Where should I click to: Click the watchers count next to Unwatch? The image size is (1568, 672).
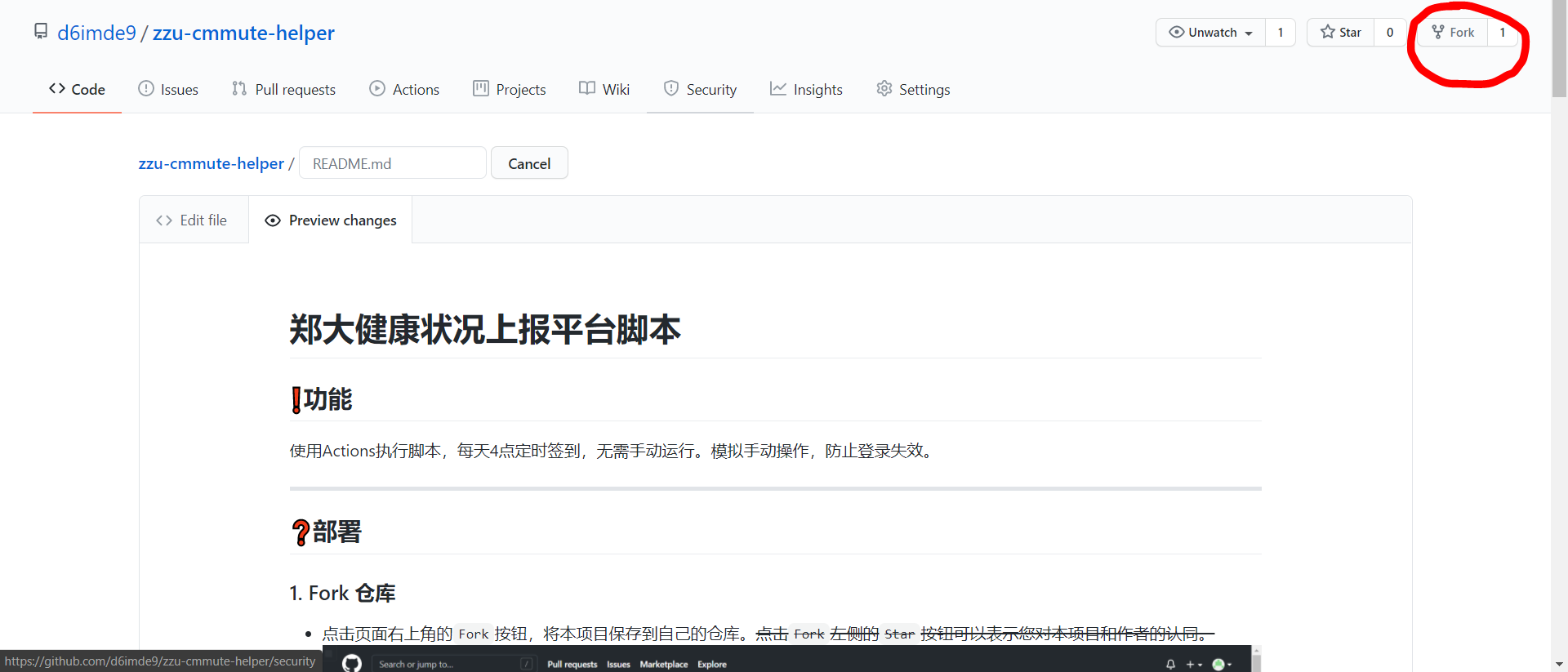click(1281, 33)
